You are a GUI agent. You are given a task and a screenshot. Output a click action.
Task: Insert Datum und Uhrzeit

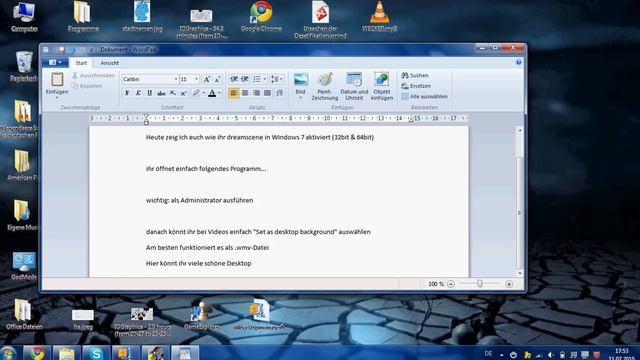(354, 86)
